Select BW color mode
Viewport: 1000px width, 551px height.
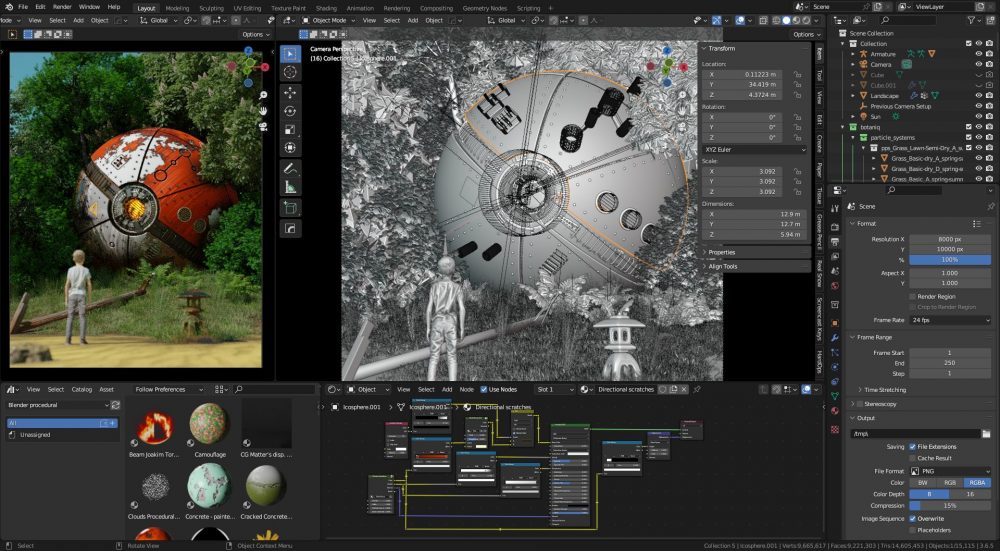point(923,483)
